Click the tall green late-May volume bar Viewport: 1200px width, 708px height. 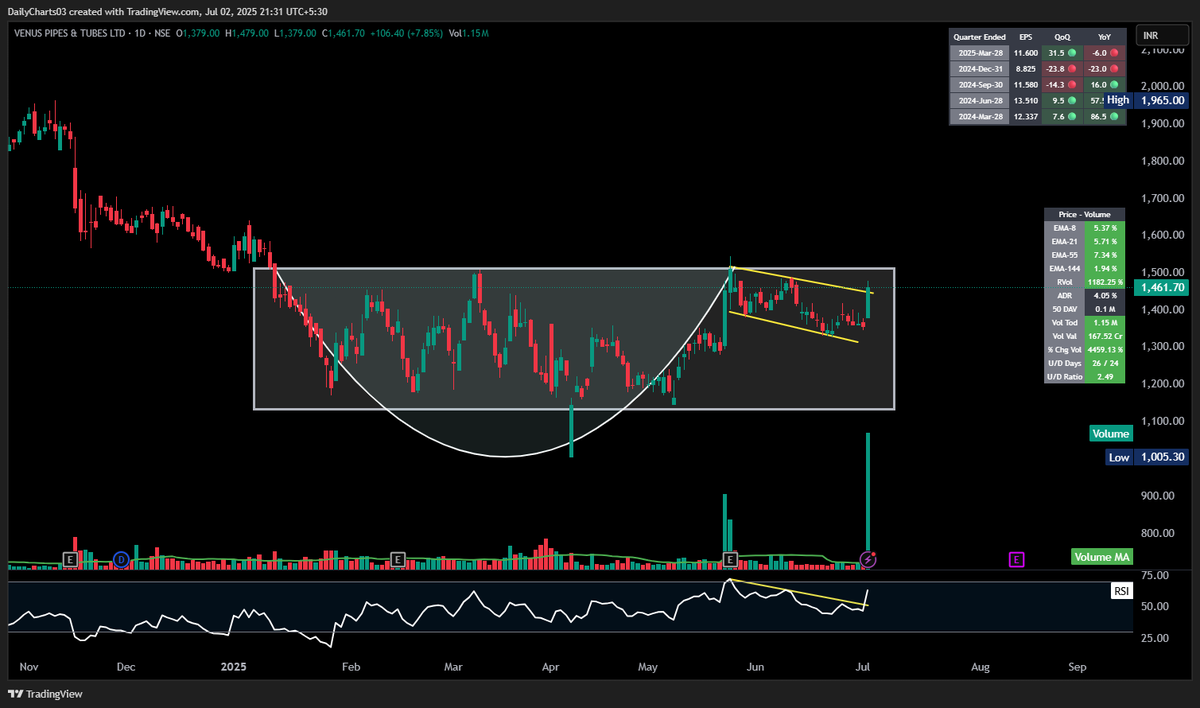725,532
